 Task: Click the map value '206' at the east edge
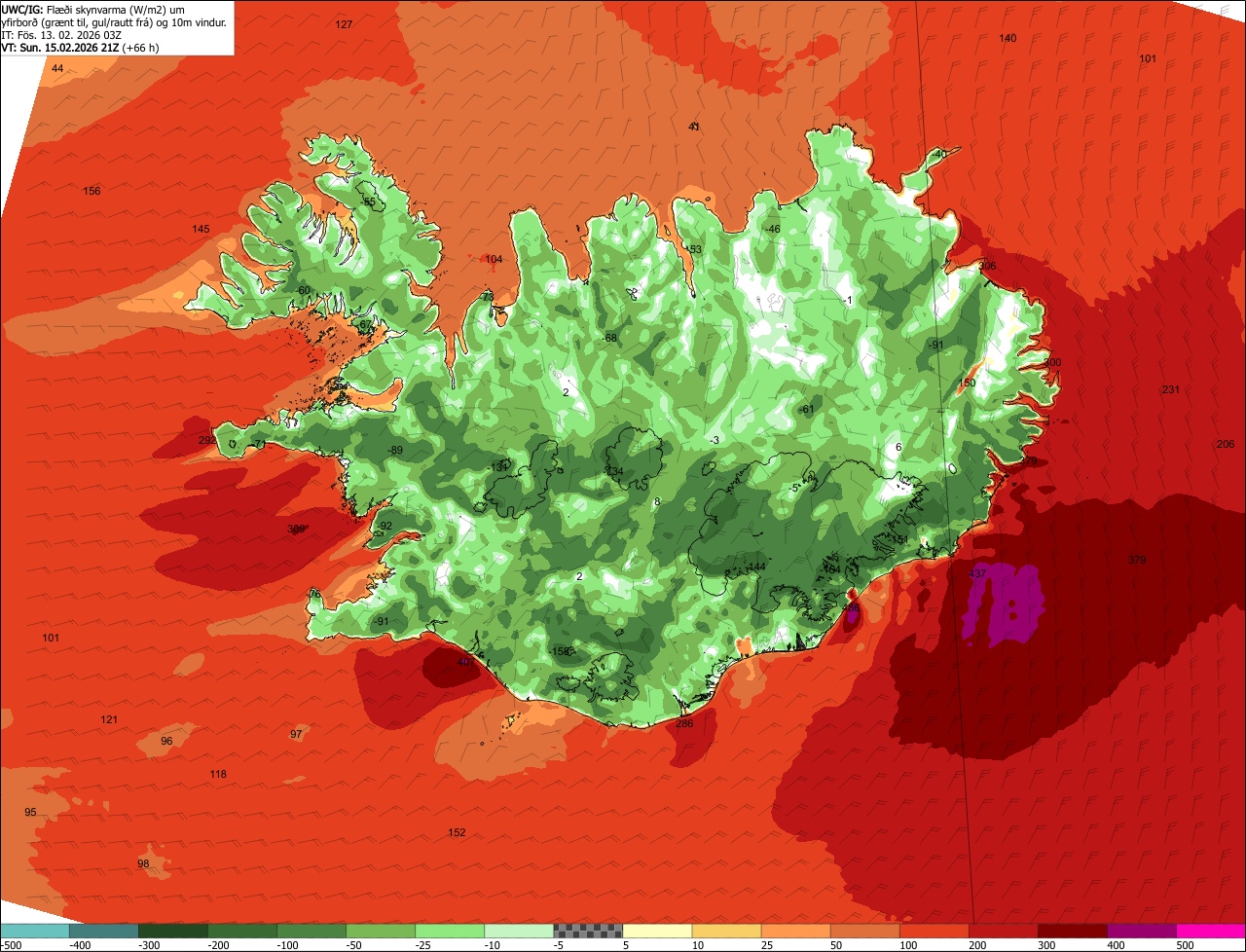[1225, 445]
